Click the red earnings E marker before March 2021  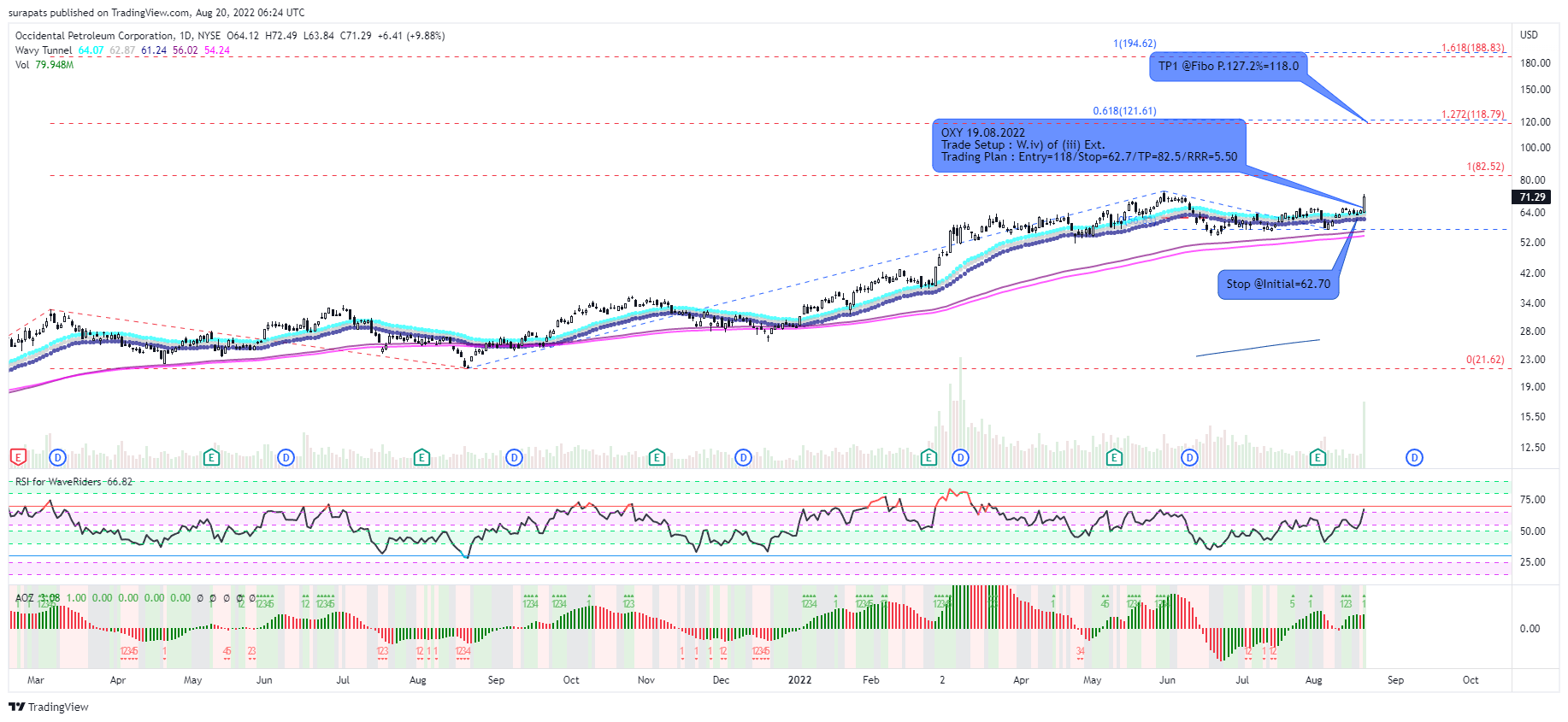tap(18, 458)
